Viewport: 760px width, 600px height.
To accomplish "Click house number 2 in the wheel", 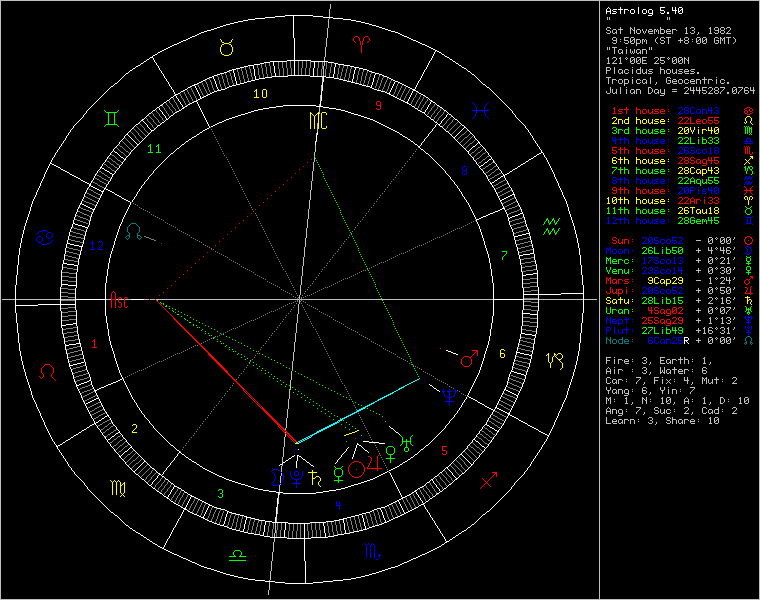I will (134, 428).
